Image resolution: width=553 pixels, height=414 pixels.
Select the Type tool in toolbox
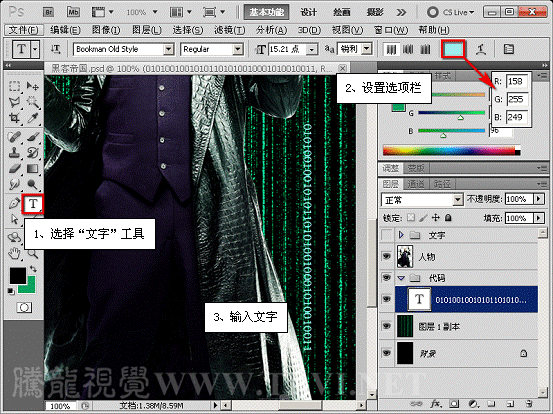[33, 203]
